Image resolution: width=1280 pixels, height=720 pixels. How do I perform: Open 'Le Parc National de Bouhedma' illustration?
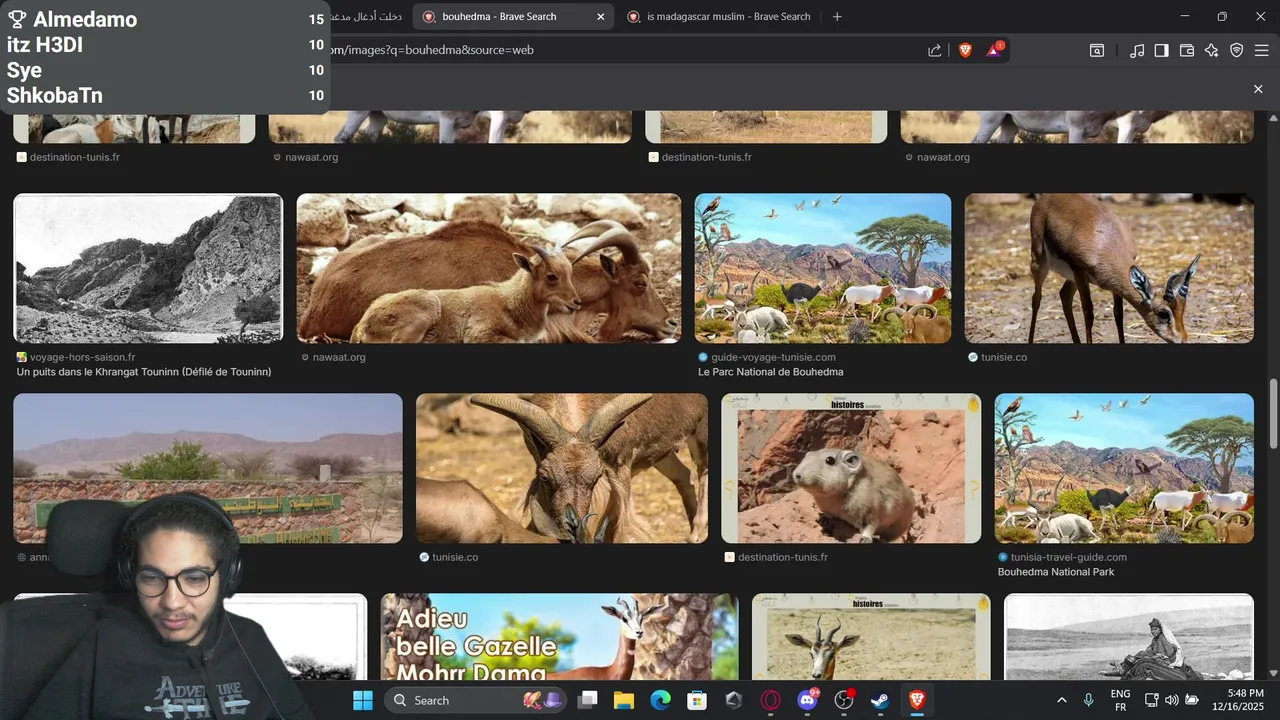click(x=823, y=268)
